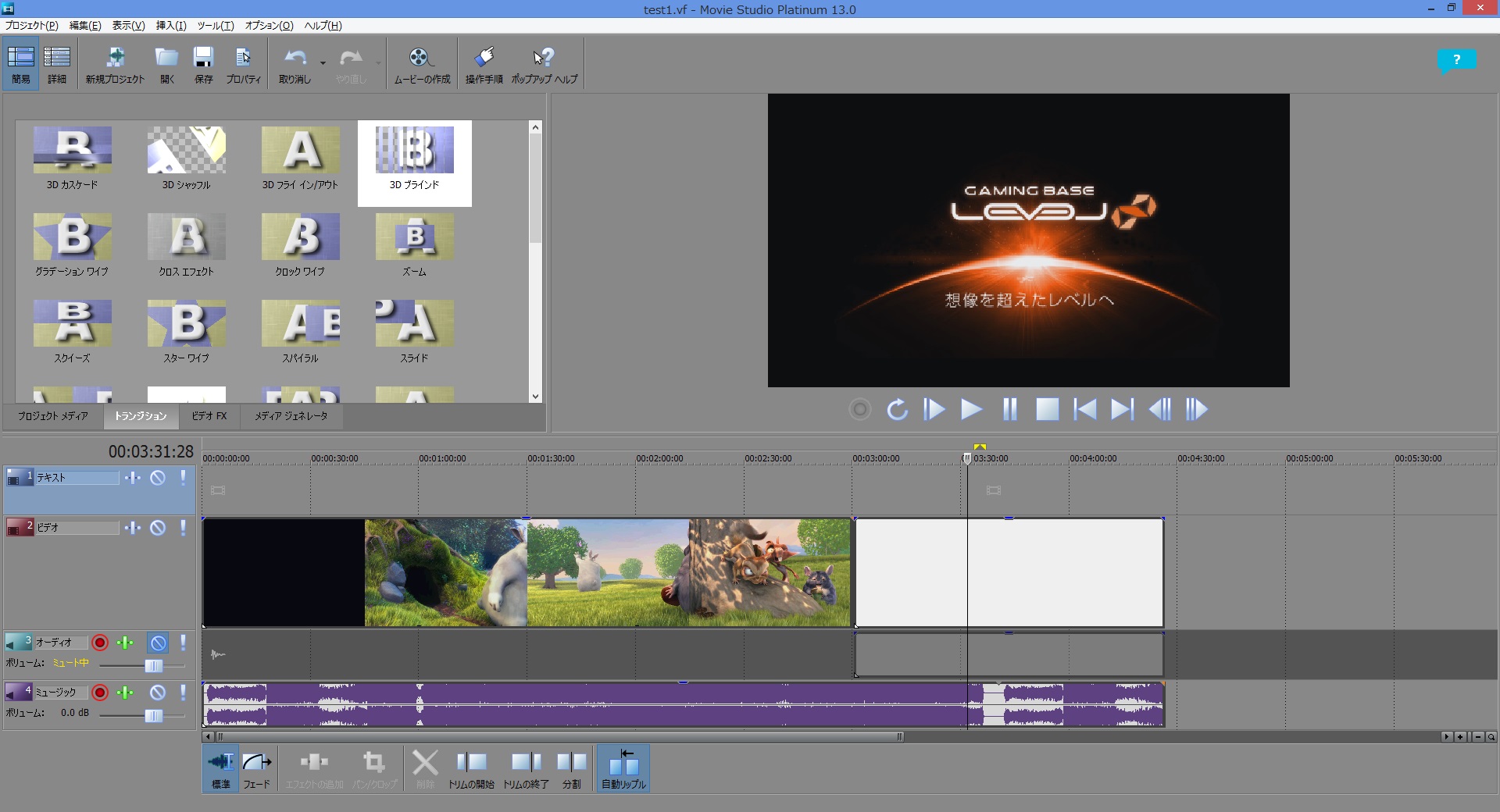Select the 標準 normal edit tool
Viewport: 1500px width, 812px height.
[x=220, y=769]
